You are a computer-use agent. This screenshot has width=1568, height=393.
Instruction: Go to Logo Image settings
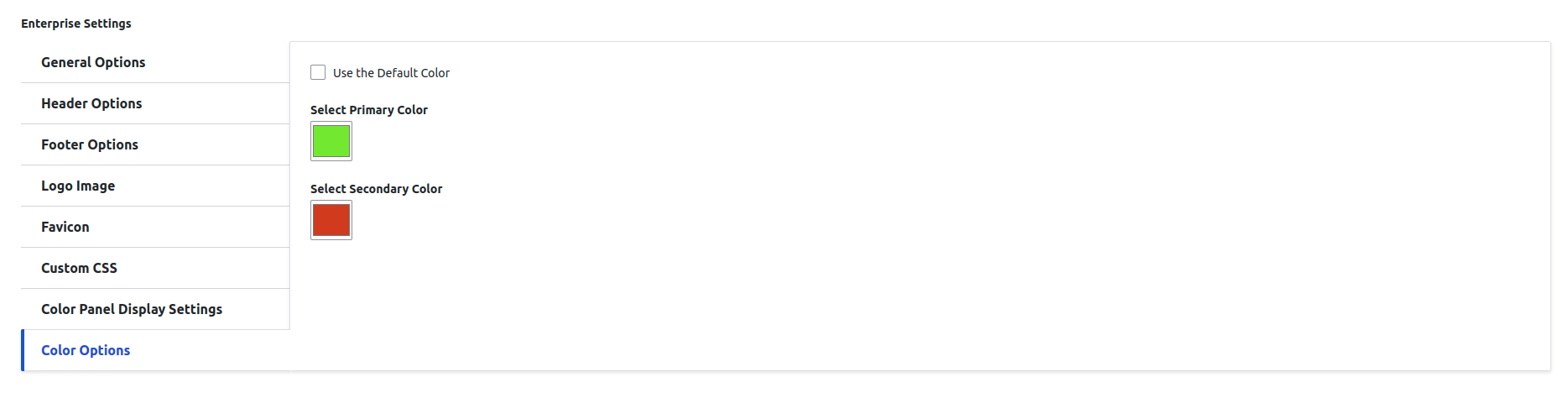tap(78, 186)
